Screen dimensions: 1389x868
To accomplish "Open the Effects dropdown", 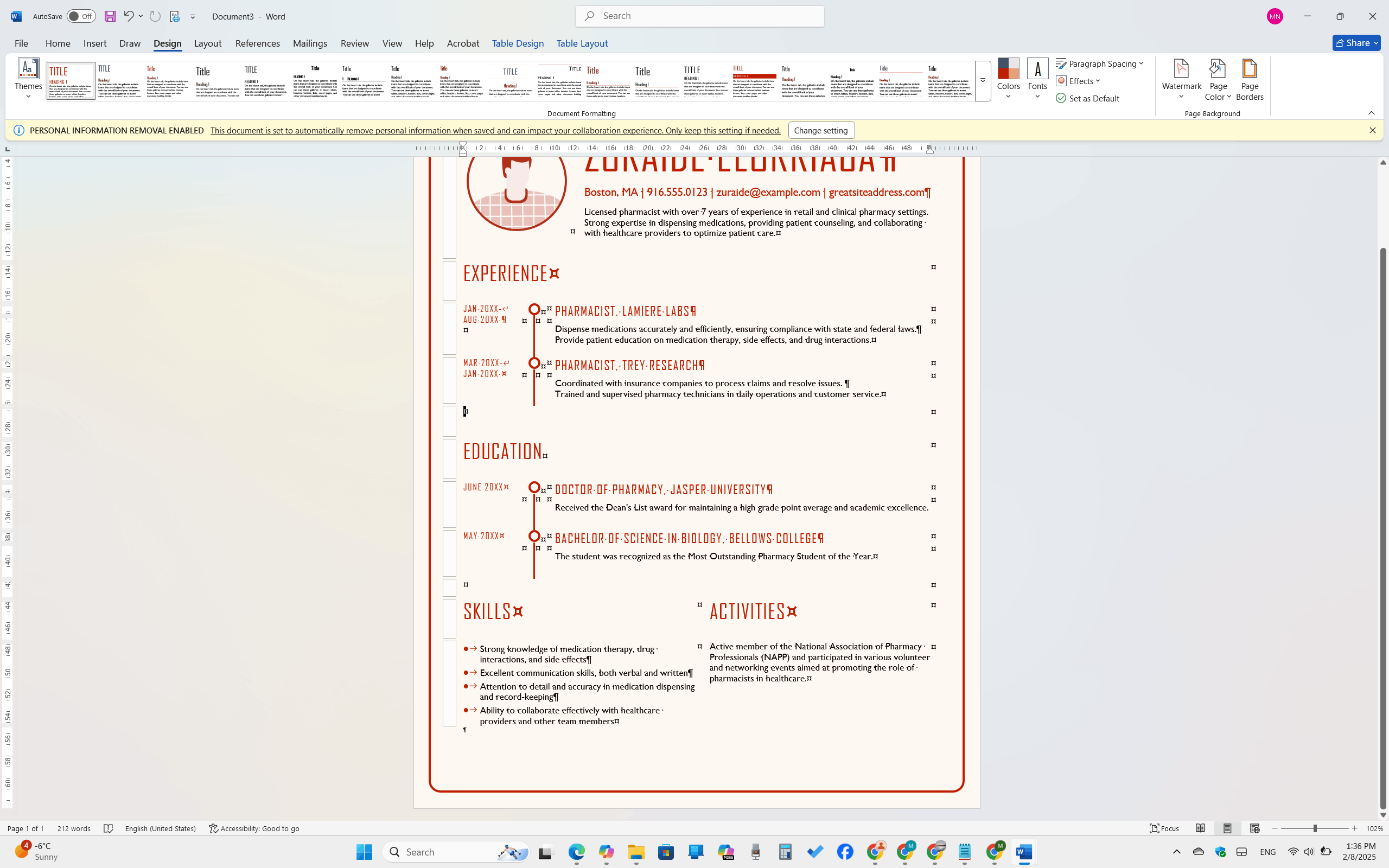I will 1078,81.
